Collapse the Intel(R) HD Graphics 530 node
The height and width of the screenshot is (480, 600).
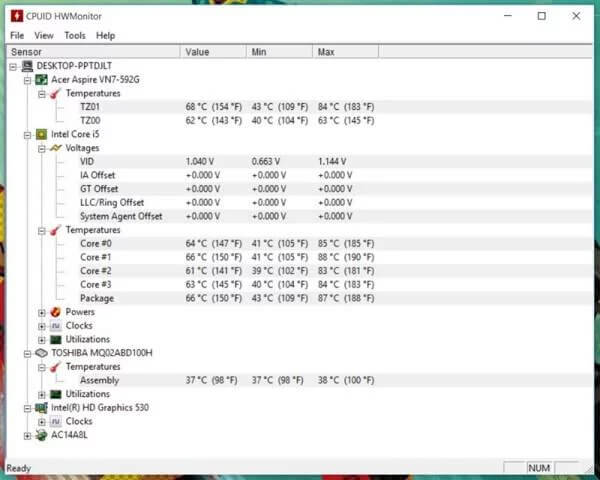tap(27, 408)
